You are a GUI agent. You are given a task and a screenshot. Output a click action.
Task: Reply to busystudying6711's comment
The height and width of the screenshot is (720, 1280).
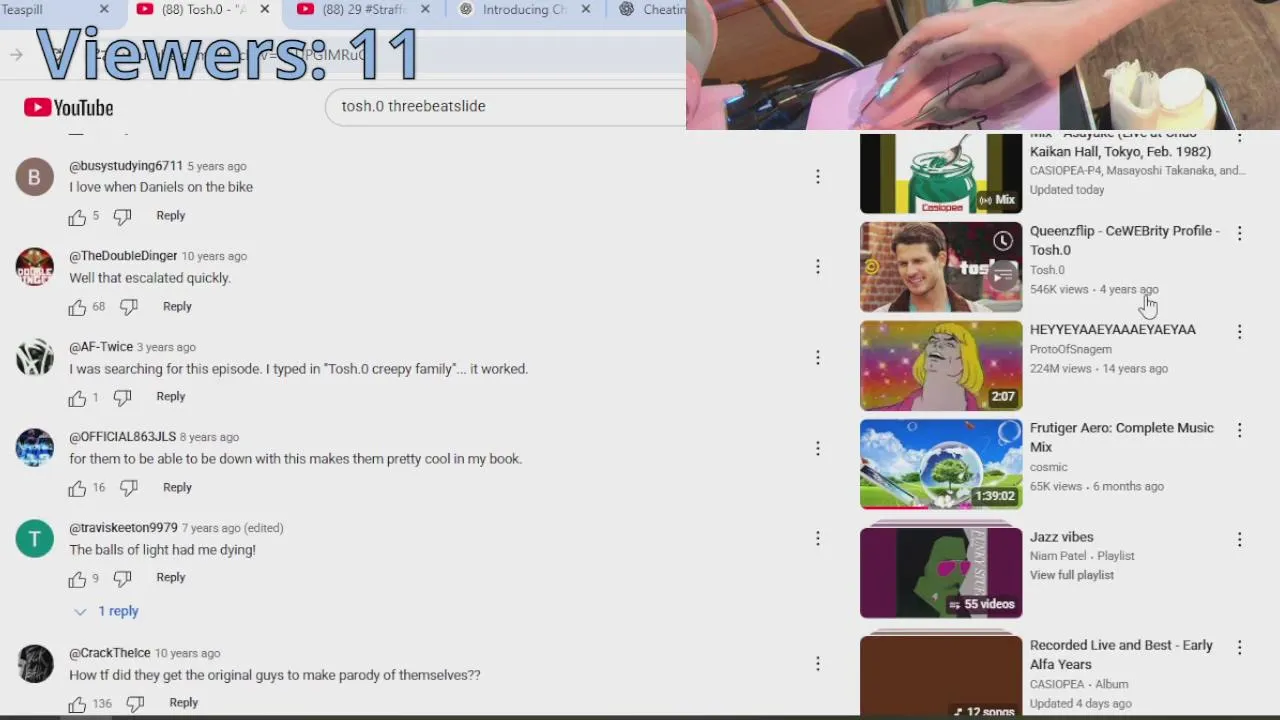170,216
